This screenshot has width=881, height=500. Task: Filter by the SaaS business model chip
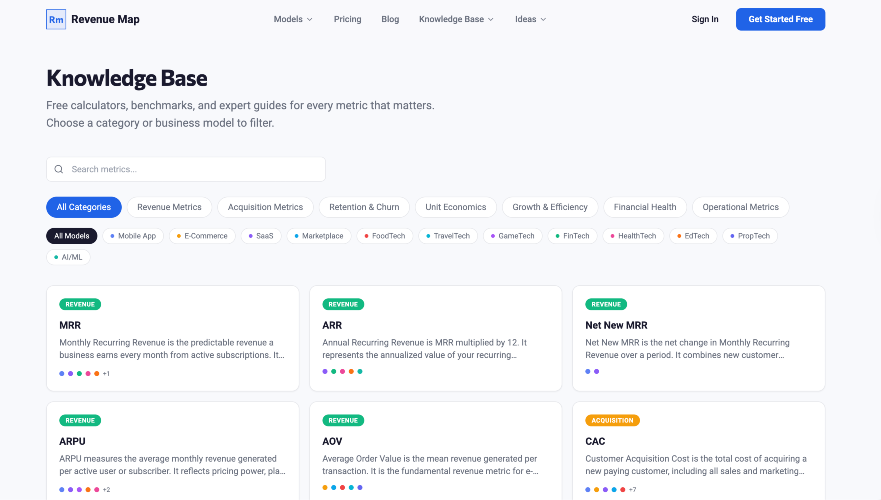point(261,236)
